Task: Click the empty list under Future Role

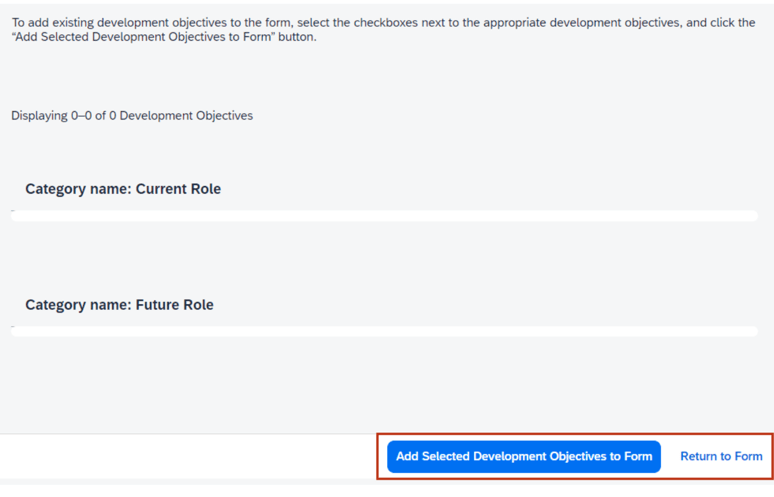Action: [x=383, y=331]
